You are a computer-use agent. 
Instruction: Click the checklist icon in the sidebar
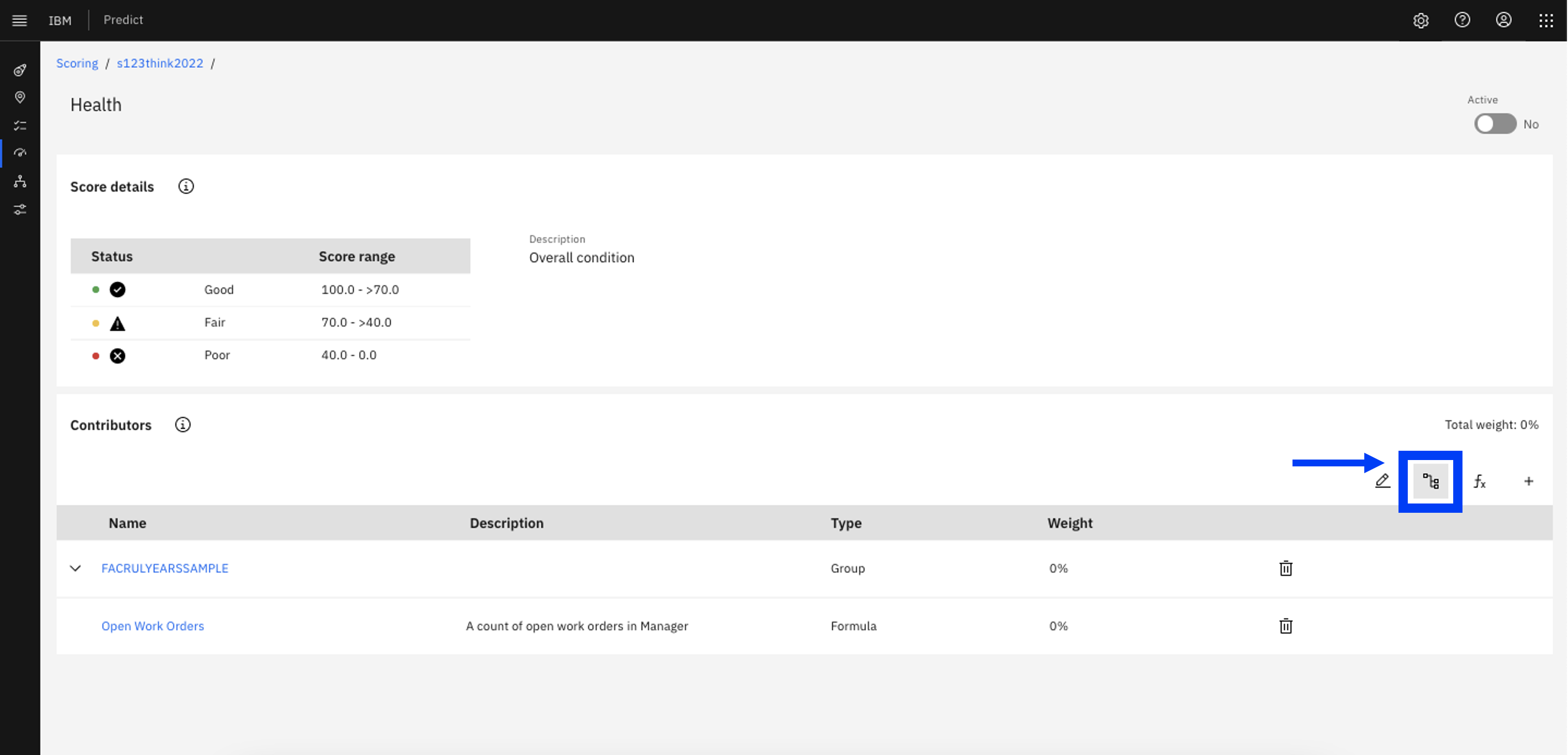coord(20,126)
